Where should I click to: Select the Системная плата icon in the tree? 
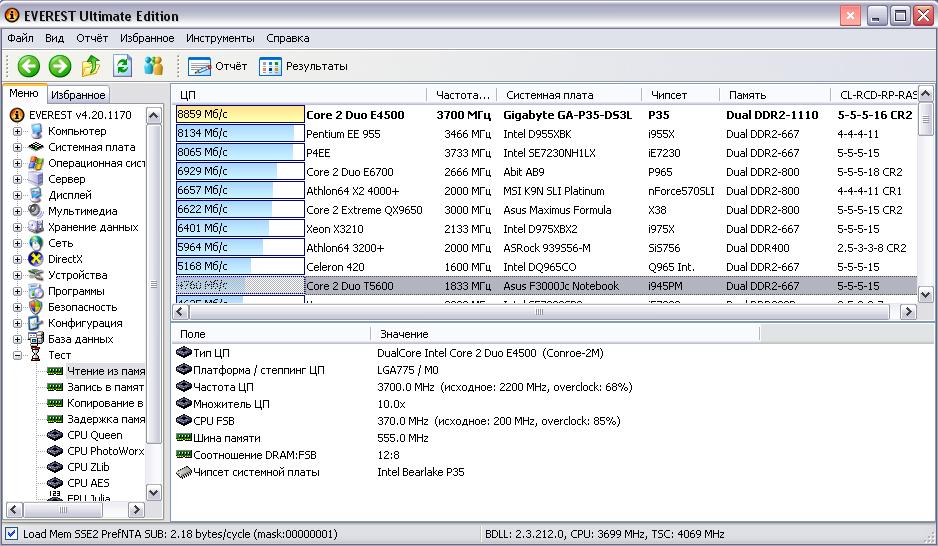(37, 147)
